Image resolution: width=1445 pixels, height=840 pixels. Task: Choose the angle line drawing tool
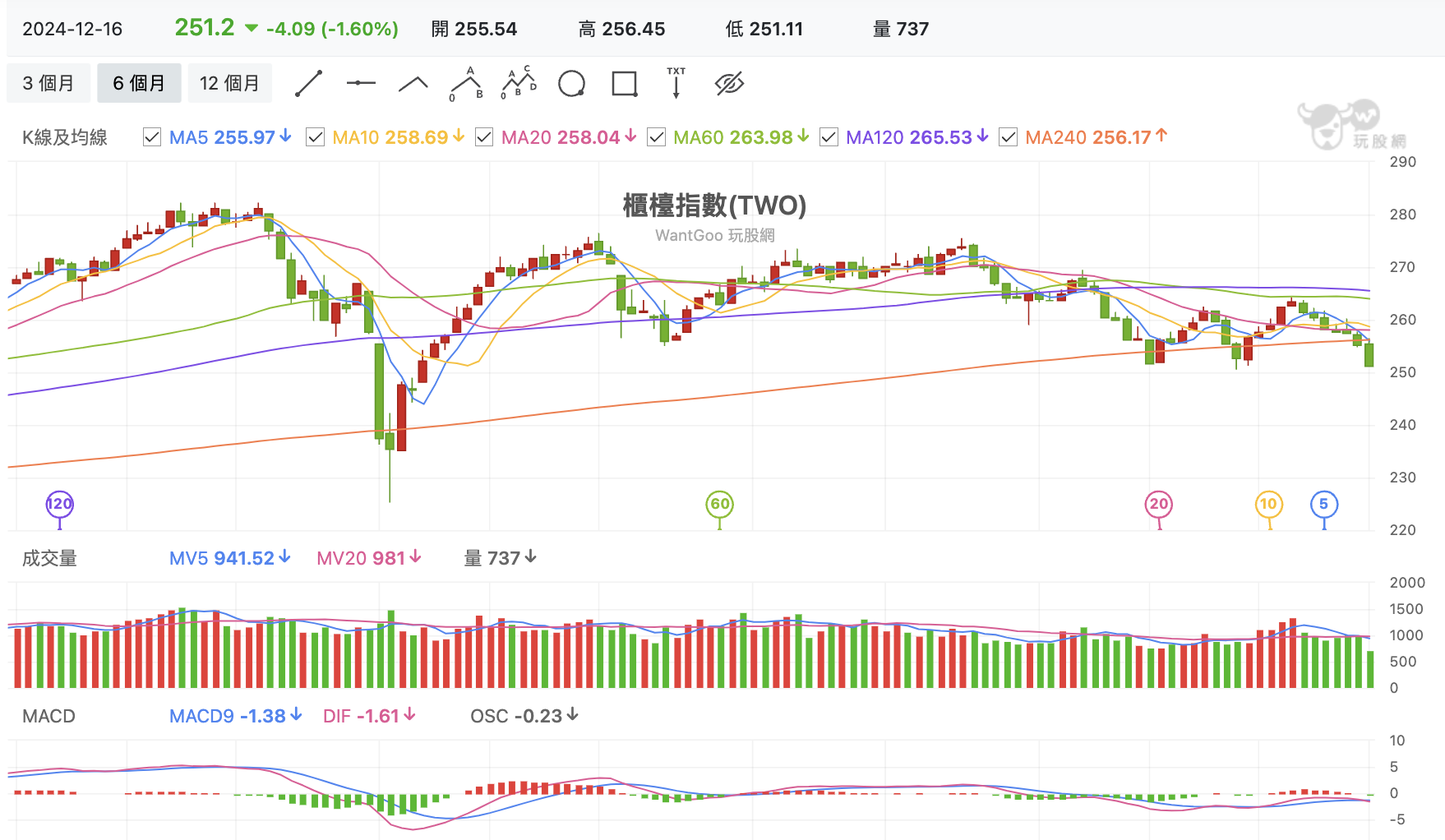pyautogui.click(x=413, y=83)
